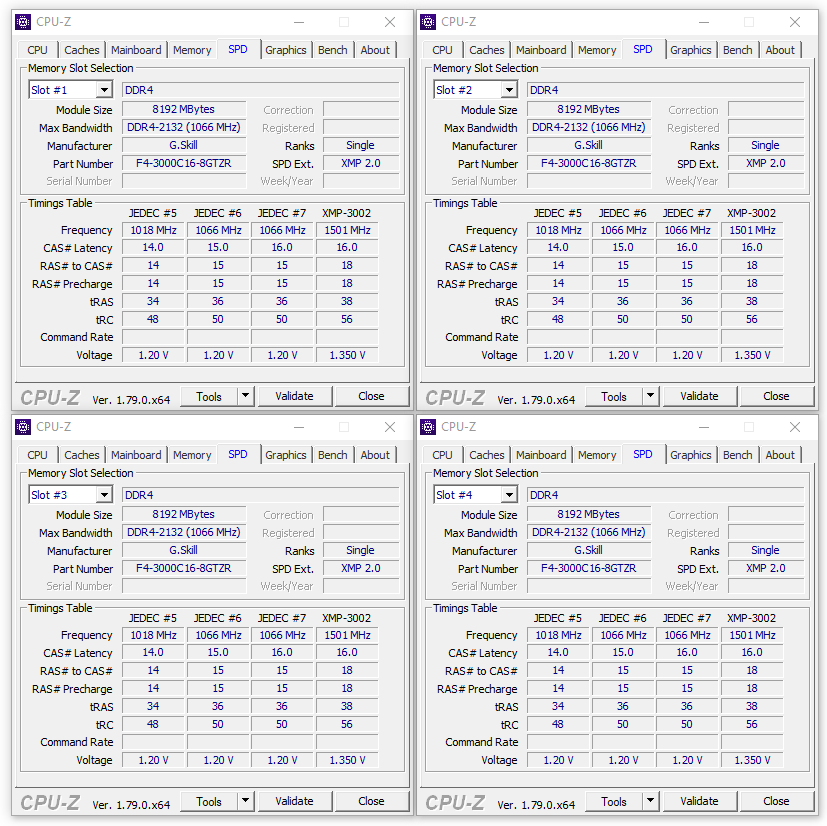Click Tools button in Slot #2 window
Image resolution: width=827 pixels, height=826 pixels.
click(614, 396)
